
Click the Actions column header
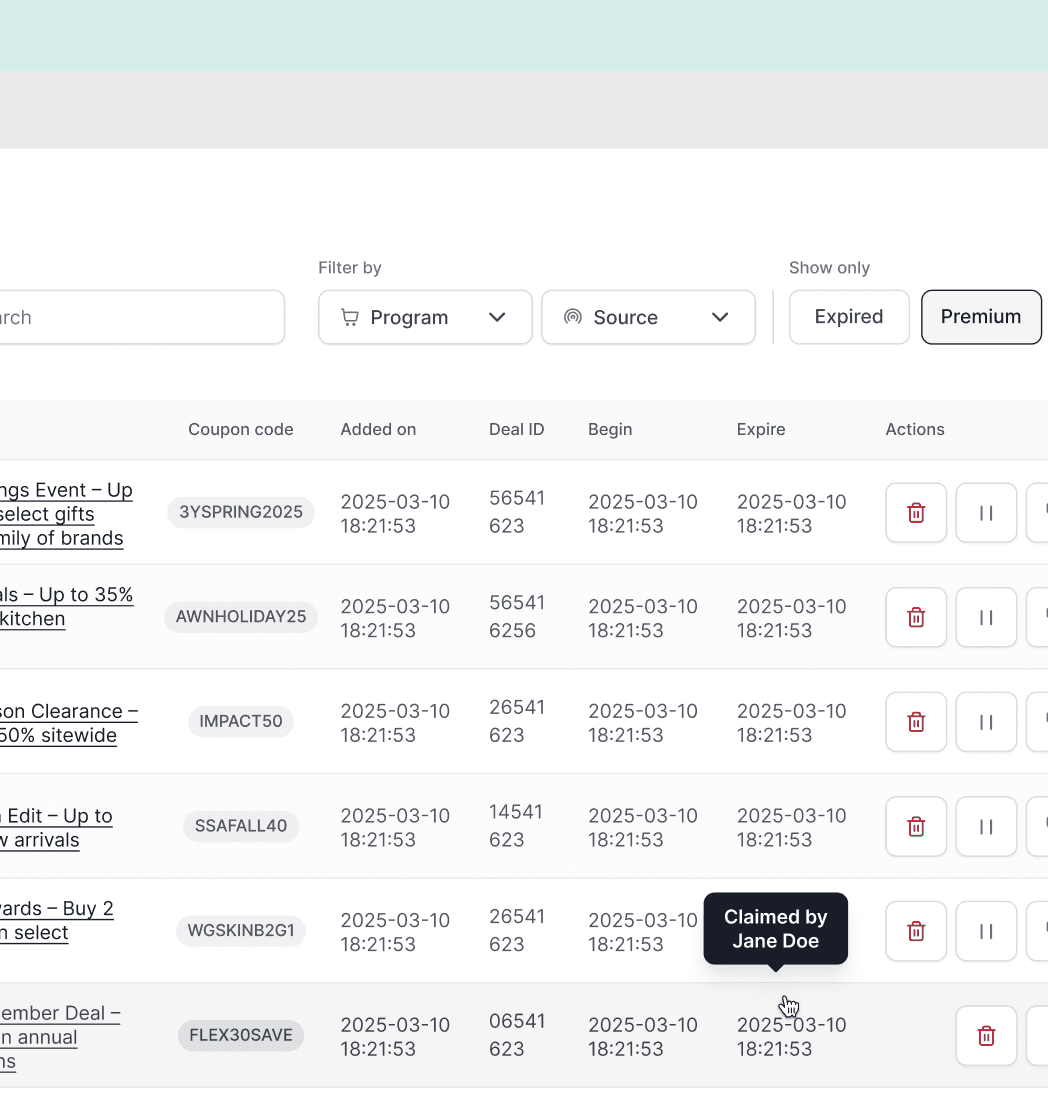(914, 429)
